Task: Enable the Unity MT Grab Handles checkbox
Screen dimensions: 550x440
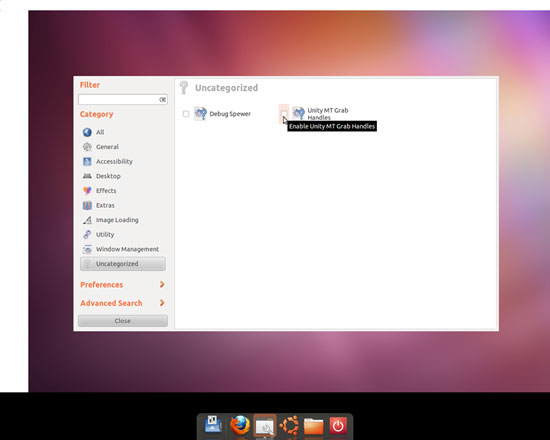Action: pos(283,114)
